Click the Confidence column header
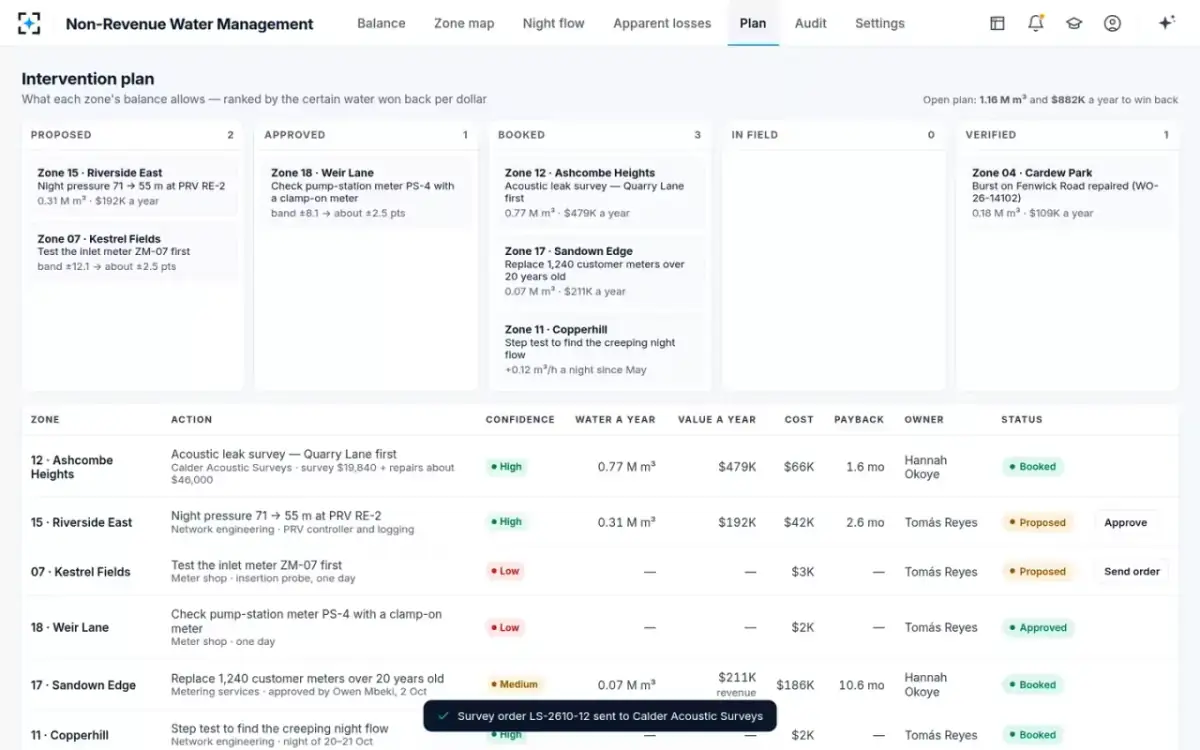This screenshot has height=750, width=1200. click(x=520, y=420)
